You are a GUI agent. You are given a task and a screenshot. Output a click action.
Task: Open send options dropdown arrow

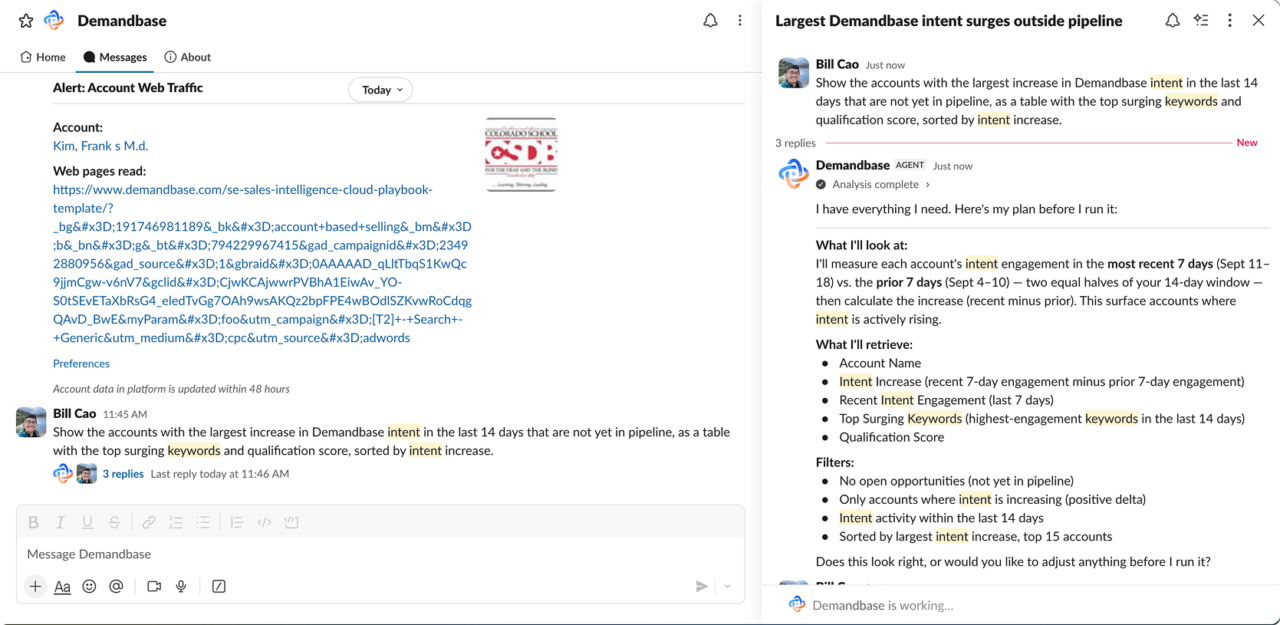tap(727, 587)
